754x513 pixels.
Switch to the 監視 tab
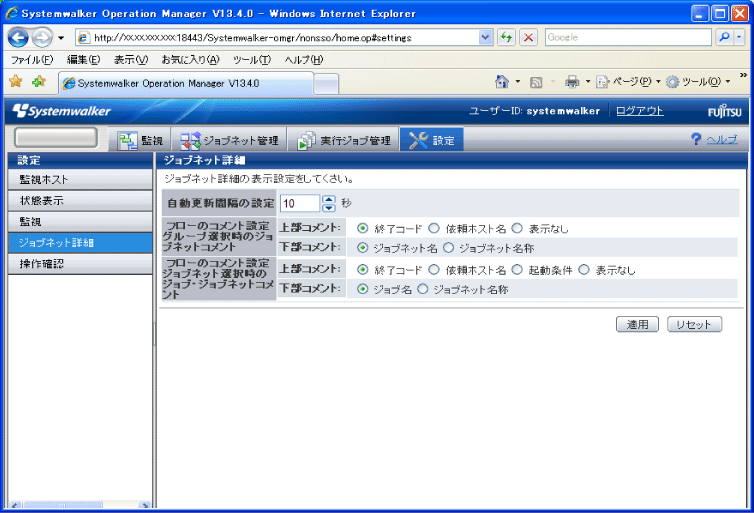[141, 140]
